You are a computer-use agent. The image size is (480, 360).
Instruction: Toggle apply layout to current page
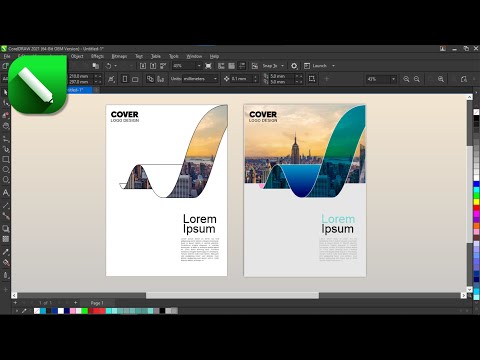coord(161,79)
